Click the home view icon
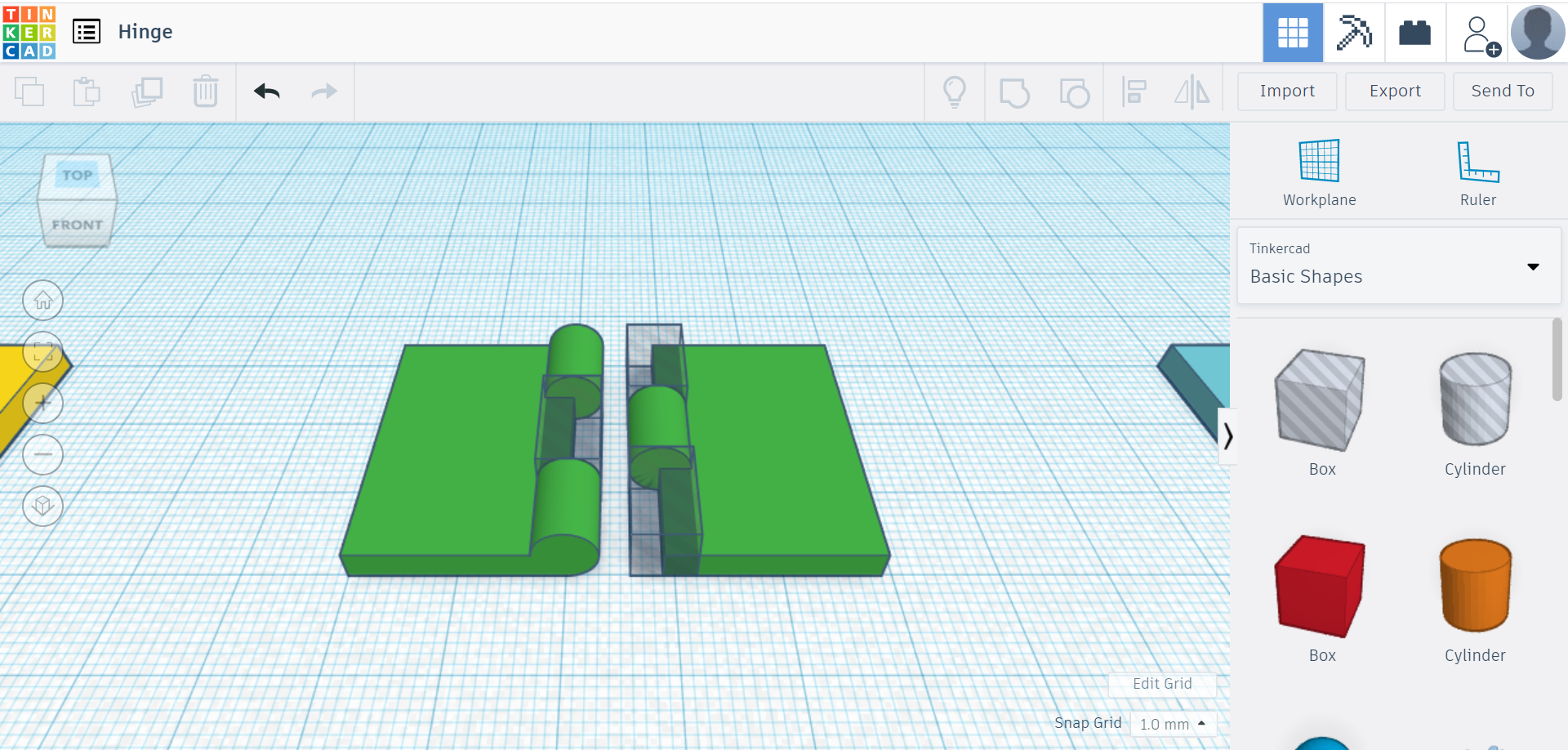 [x=42, y=300]
